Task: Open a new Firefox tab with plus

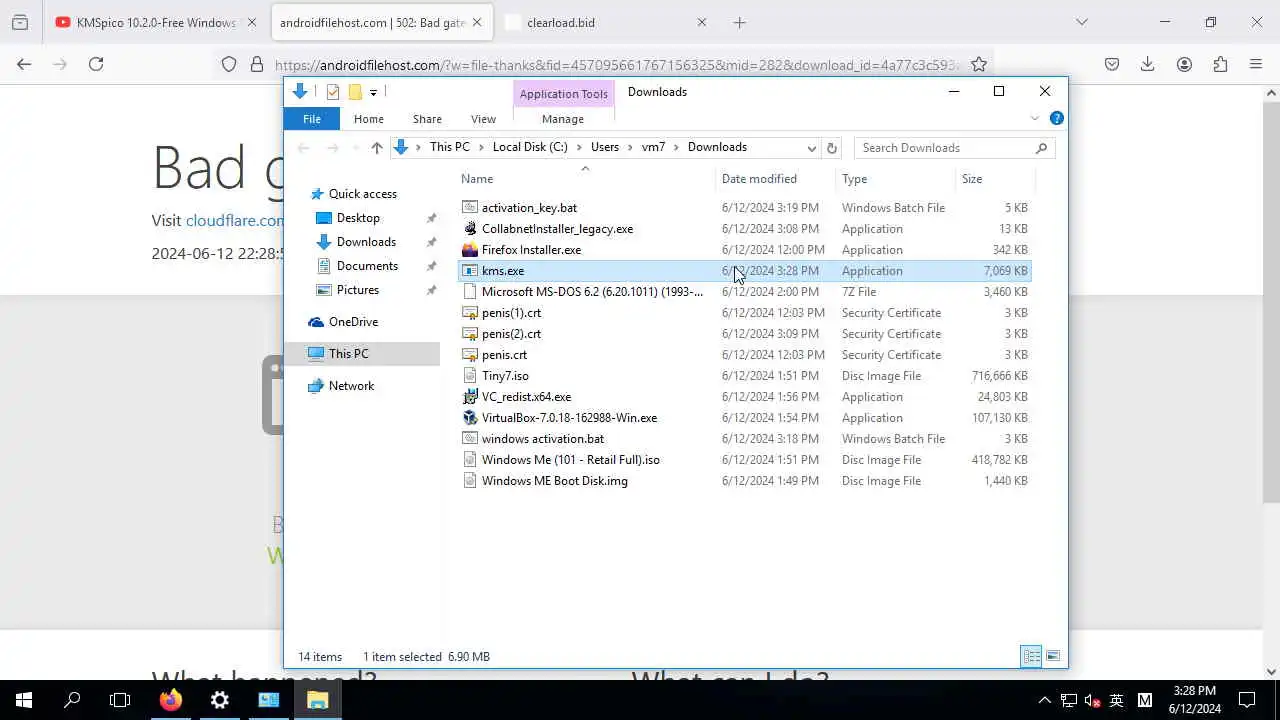Action: [739, 22]
